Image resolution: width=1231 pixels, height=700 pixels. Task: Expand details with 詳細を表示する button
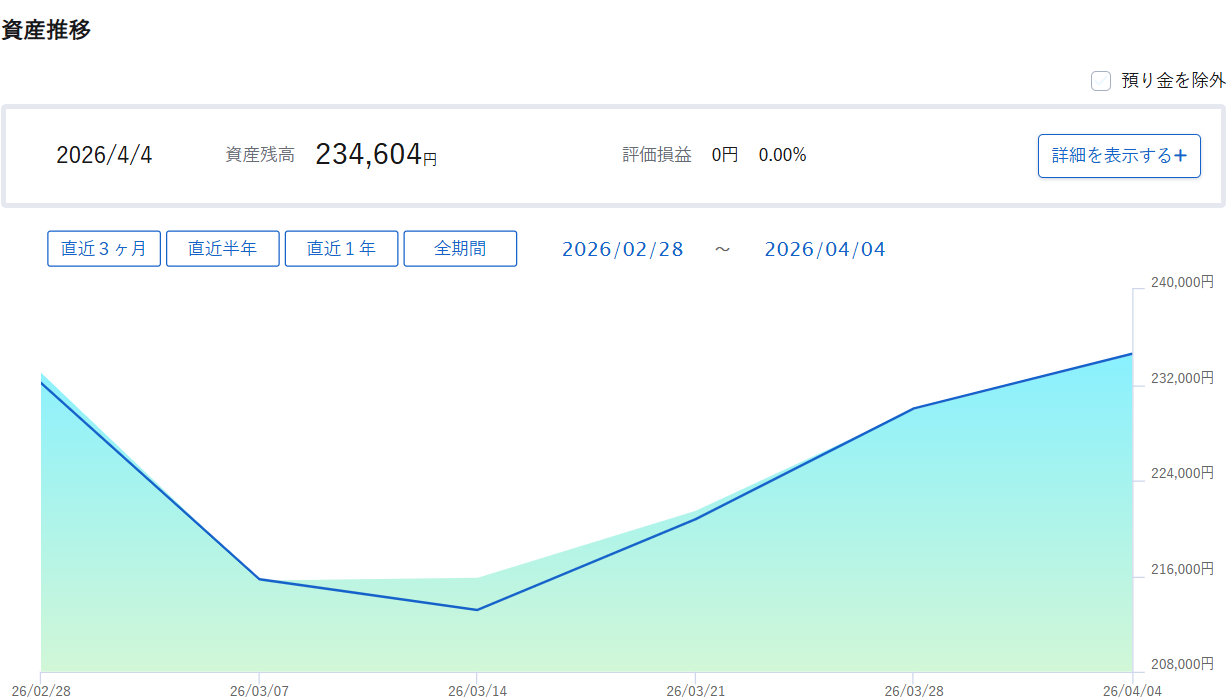1118,156
